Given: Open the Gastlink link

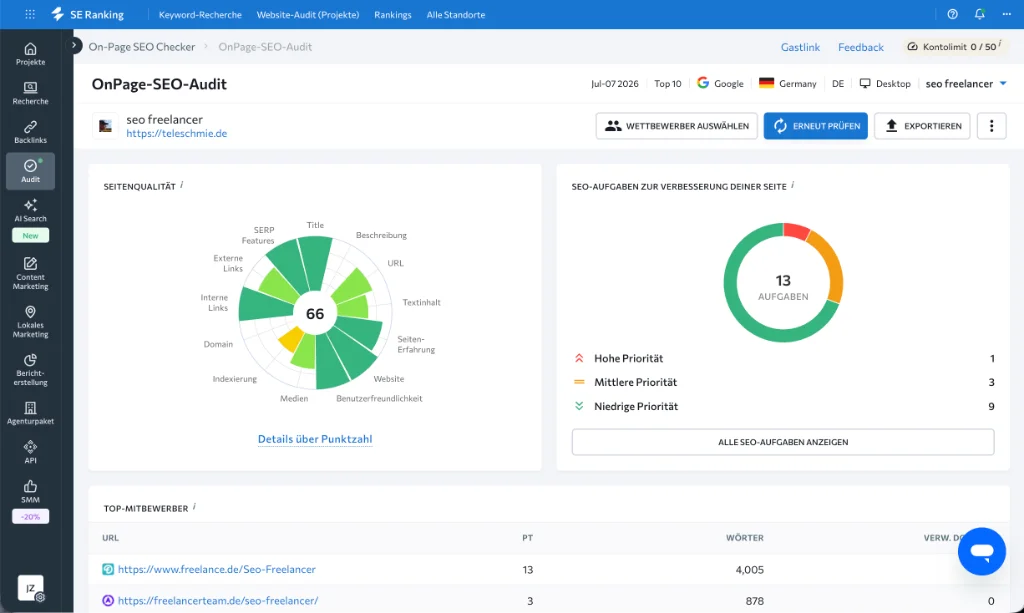Looking at the screenshot, I should point(800,47).
